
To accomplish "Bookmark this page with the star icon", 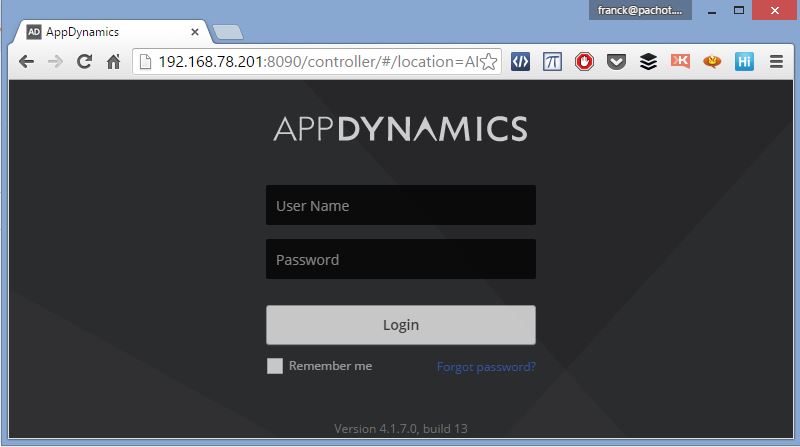I will [x=488, y=62].
